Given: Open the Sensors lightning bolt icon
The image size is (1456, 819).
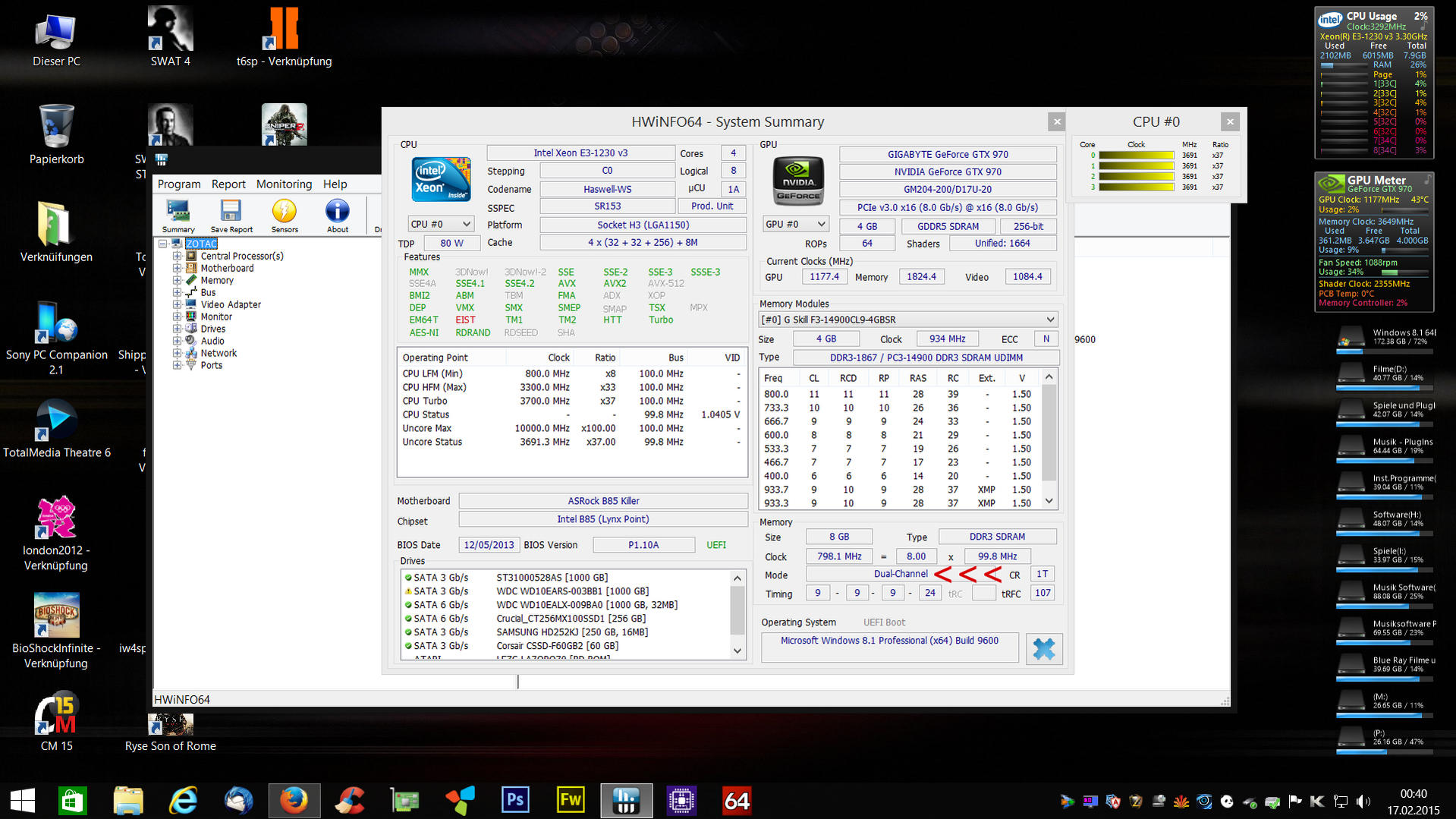Looking at the screenshot, I should pos(285,216).
